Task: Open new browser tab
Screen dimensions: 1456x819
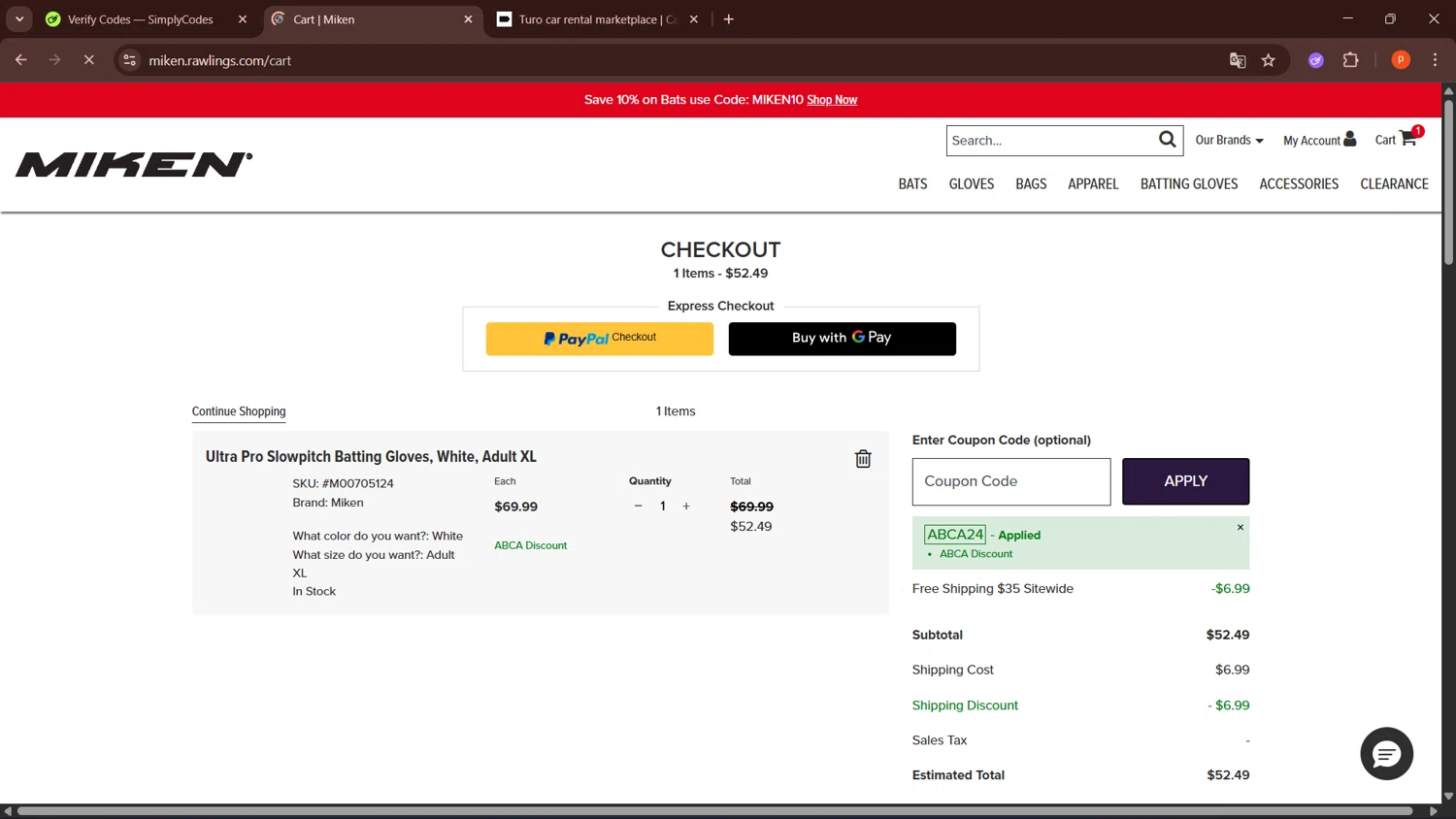Action: pyautogui.click(x=728, y=19)
